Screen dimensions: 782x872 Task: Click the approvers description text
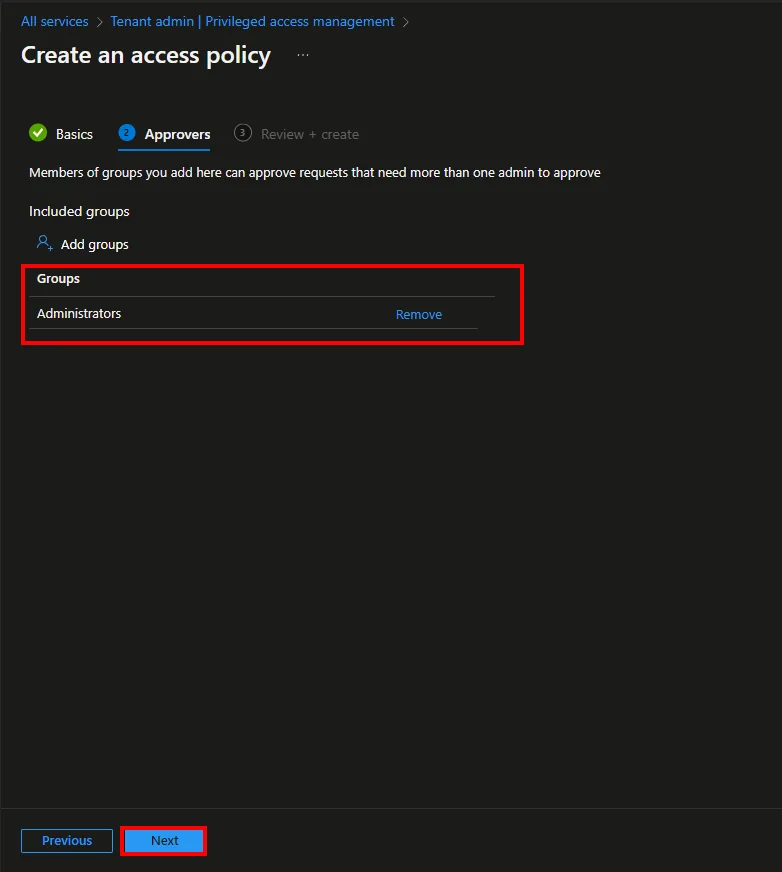(x=315, y=173)
